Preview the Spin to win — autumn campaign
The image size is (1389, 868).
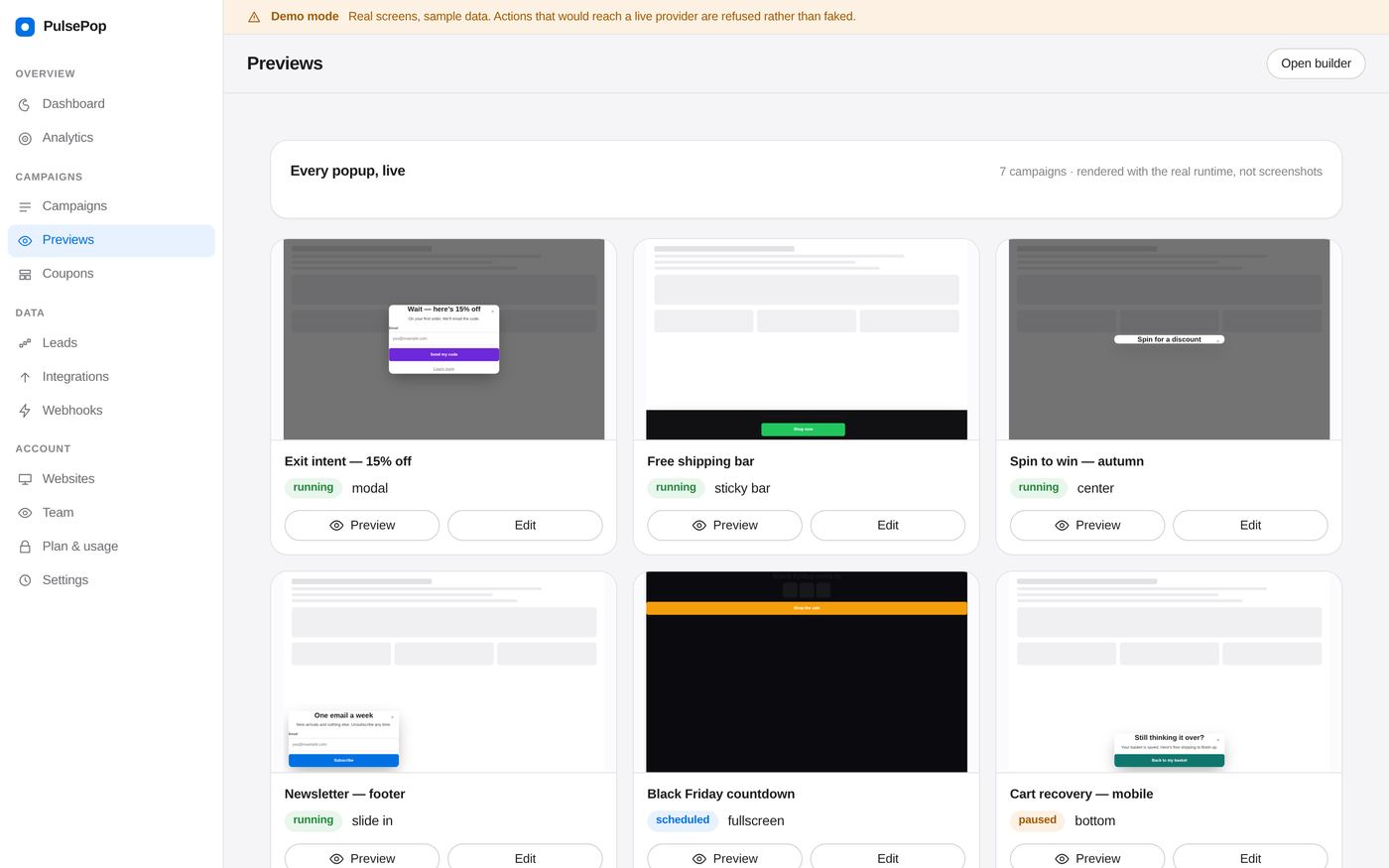[1087, 526]
